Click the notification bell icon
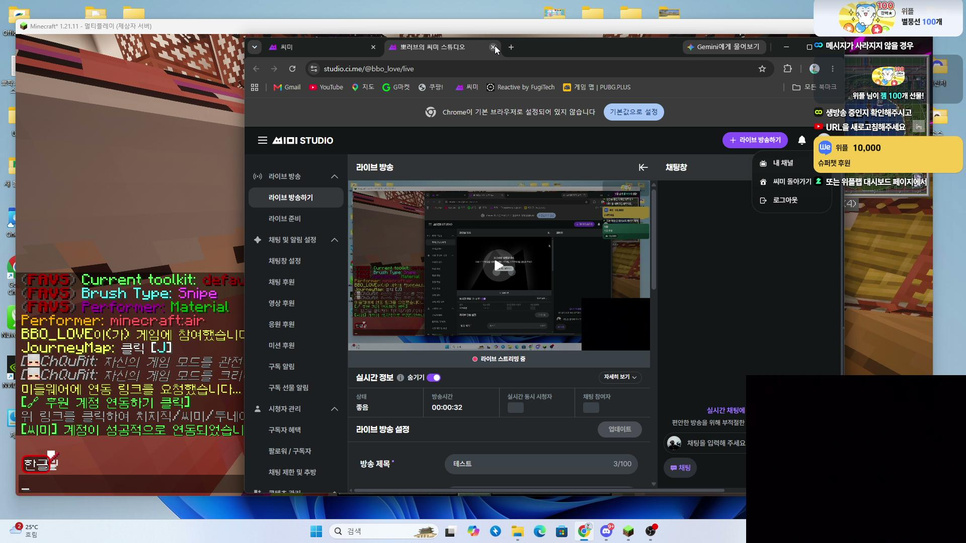The height and width of the screenshot is (543, 966). click(x=802, y=141)
